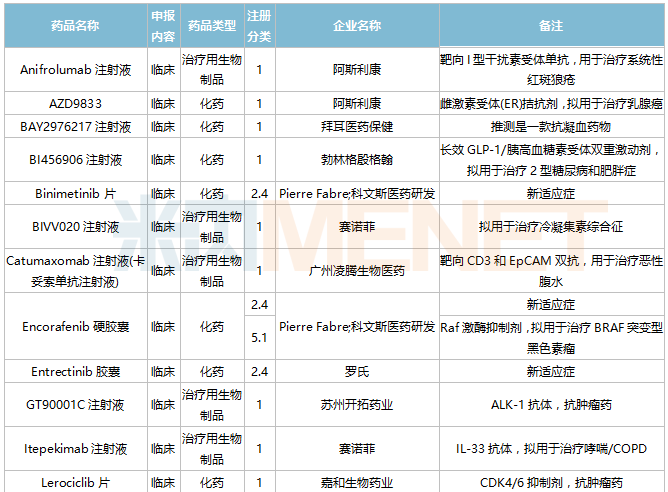Select the Entrectinib 胶囊 cell
The width and height of the screenshot is (668, 492).
click(75, 371)
